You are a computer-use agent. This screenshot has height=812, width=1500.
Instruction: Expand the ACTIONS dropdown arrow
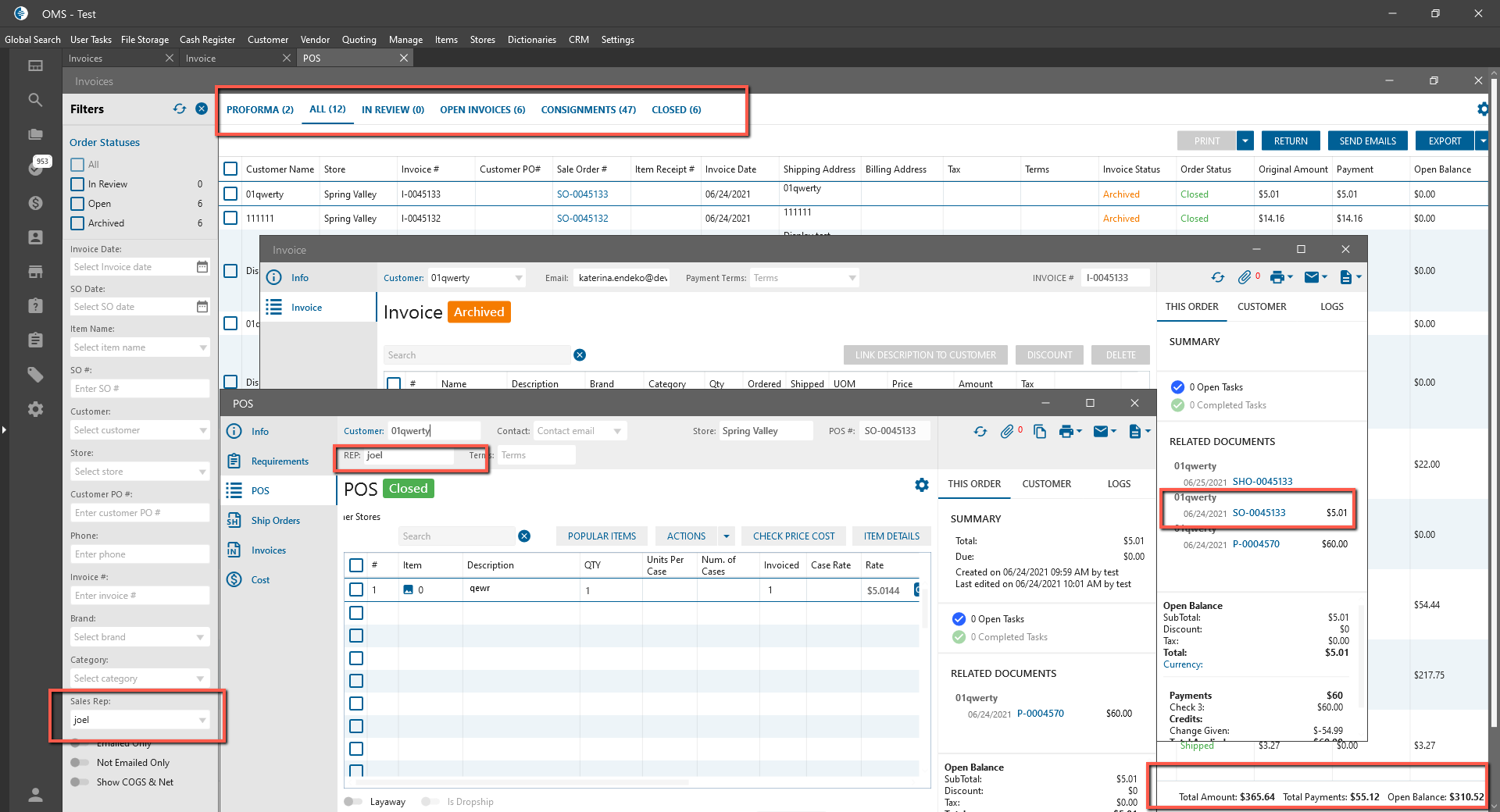(727, 536)
